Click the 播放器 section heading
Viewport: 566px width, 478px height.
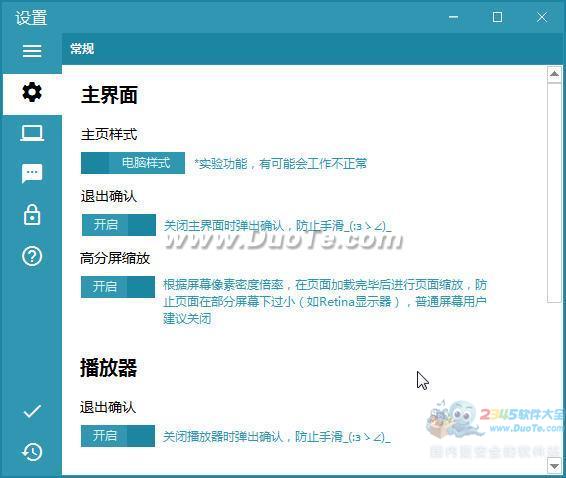(108, 368)
